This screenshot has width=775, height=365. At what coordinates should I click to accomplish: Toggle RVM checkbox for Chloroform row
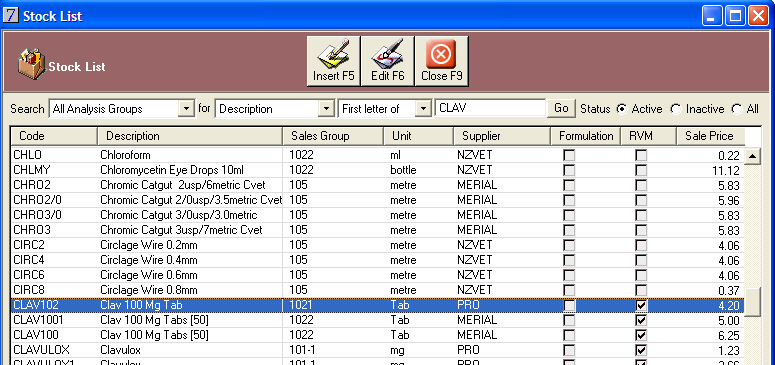tap(641, 155)
